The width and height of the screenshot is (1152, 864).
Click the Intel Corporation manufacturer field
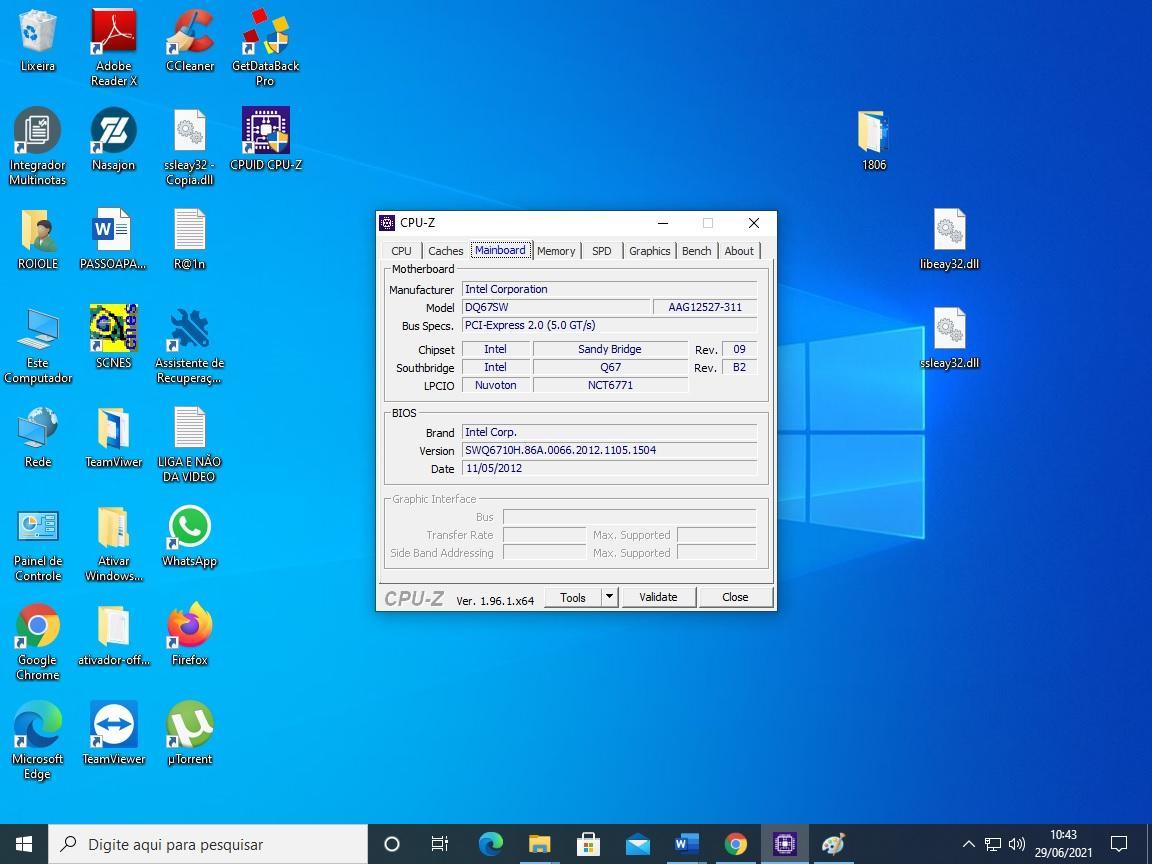[609, 289]
